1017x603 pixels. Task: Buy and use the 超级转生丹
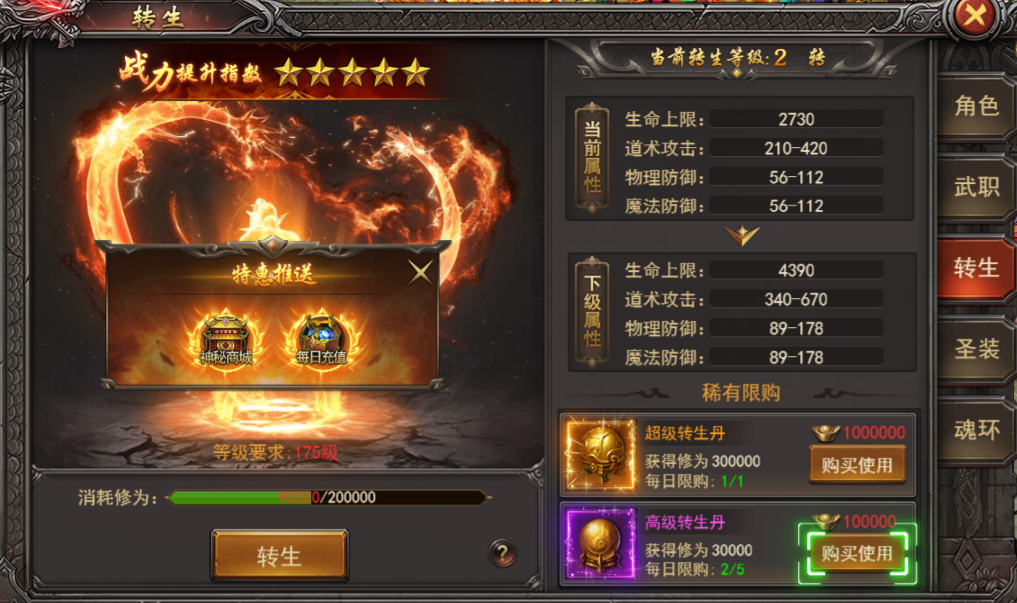pyautogui.click(x=857, y=465)
